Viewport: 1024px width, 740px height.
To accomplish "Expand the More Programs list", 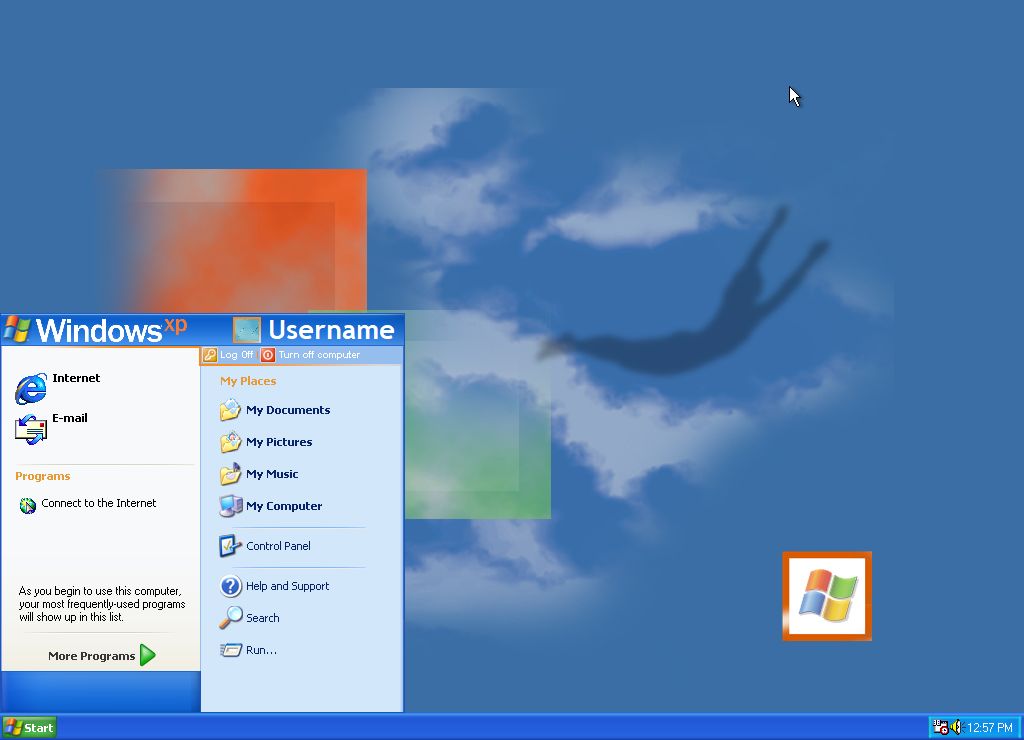I will click(91, 656).
